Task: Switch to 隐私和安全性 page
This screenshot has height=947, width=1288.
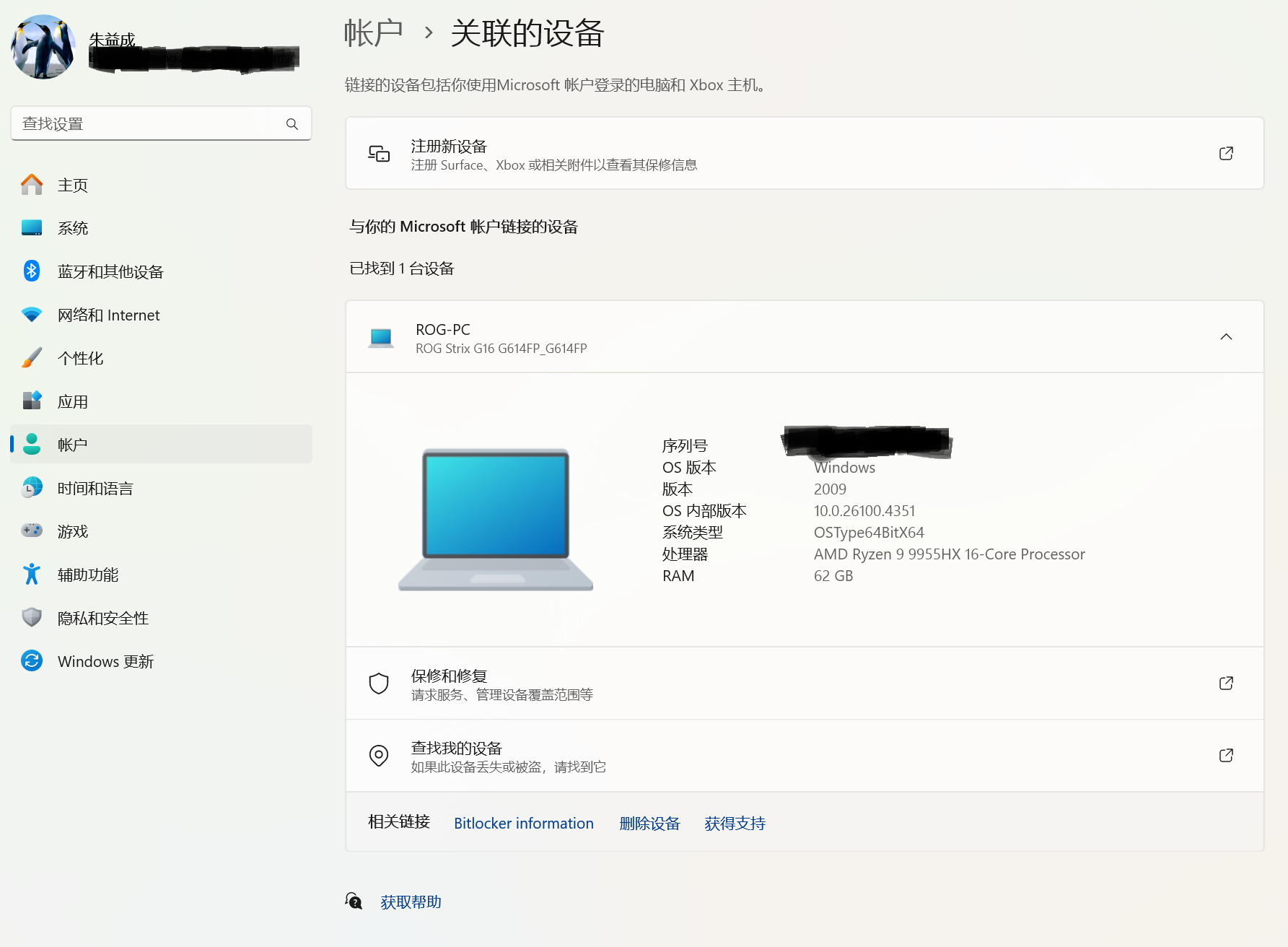Action: pos(161,618)
